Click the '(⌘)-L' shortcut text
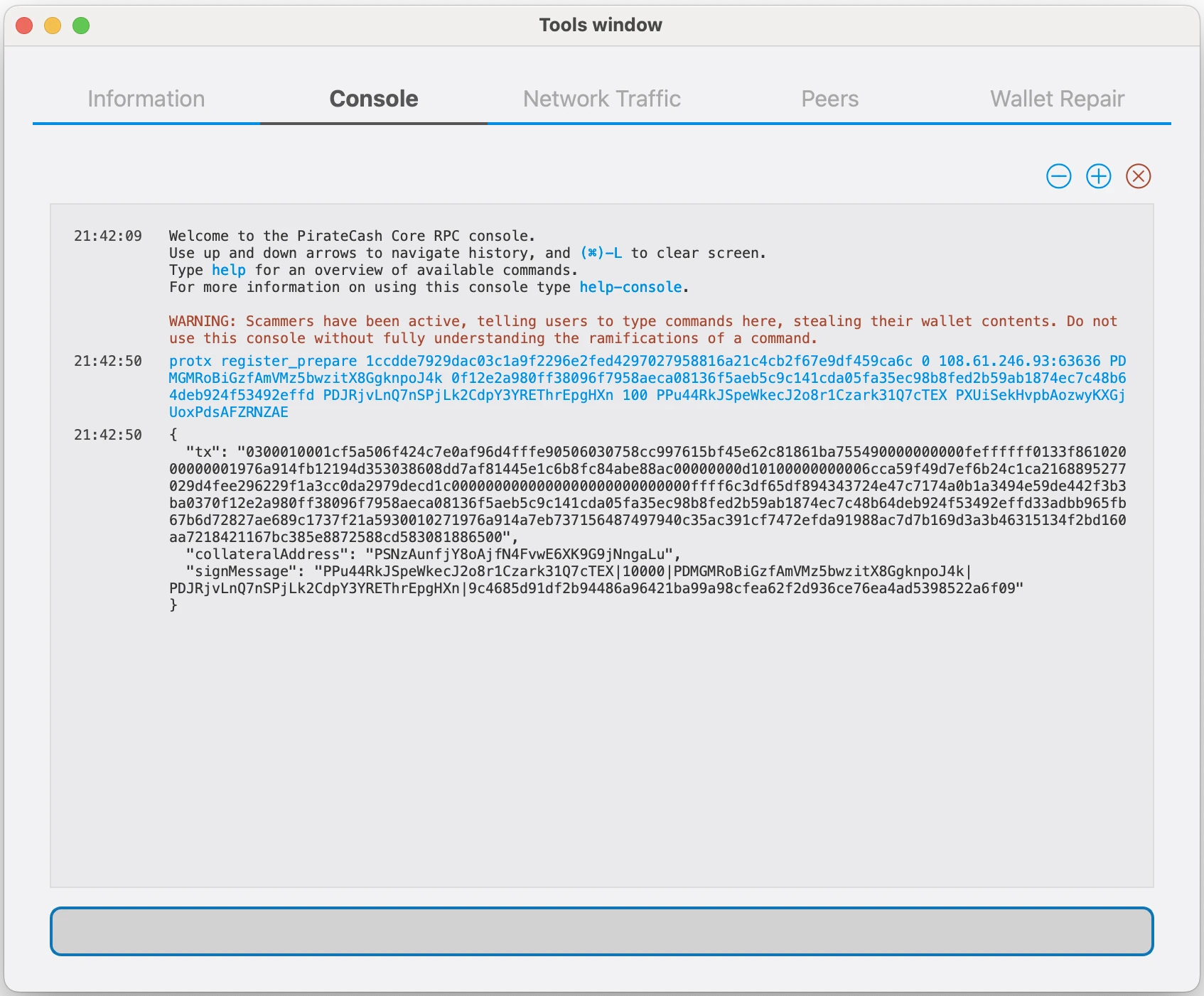The width and height of the screenshot is (1204, 996). [601, 253]
